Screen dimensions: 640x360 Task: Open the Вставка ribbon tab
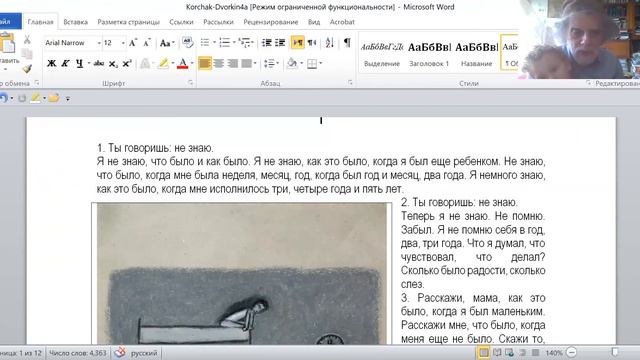pos(76,22)
